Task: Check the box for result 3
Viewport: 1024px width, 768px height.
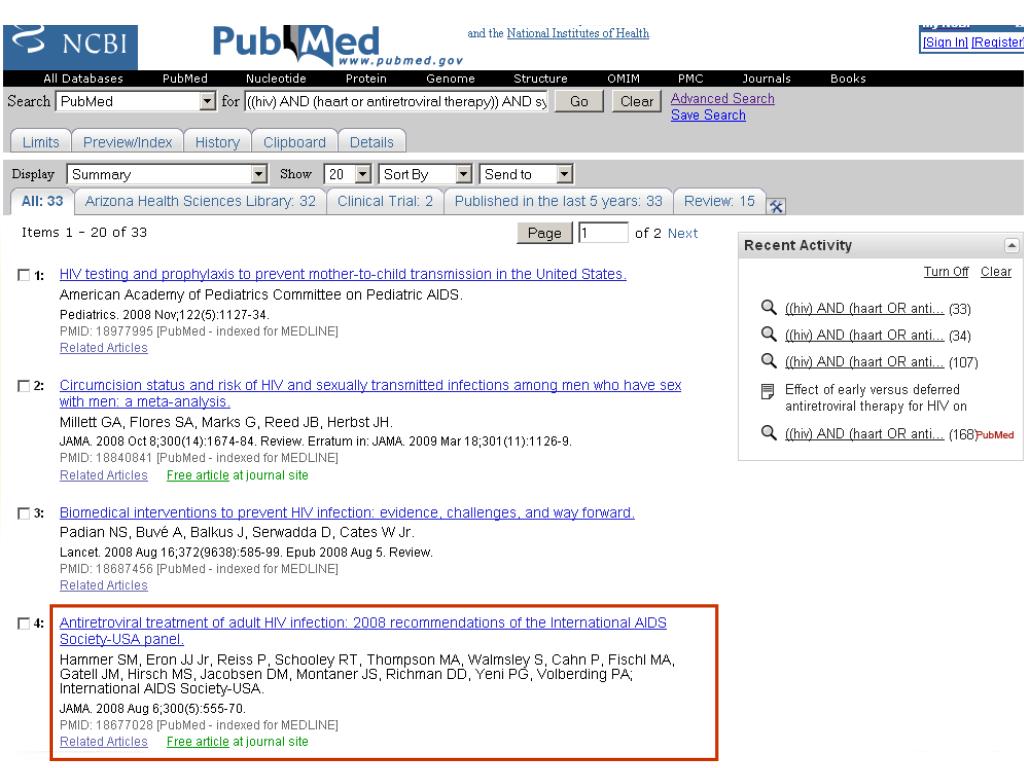Action: click(x=24, y=513)
